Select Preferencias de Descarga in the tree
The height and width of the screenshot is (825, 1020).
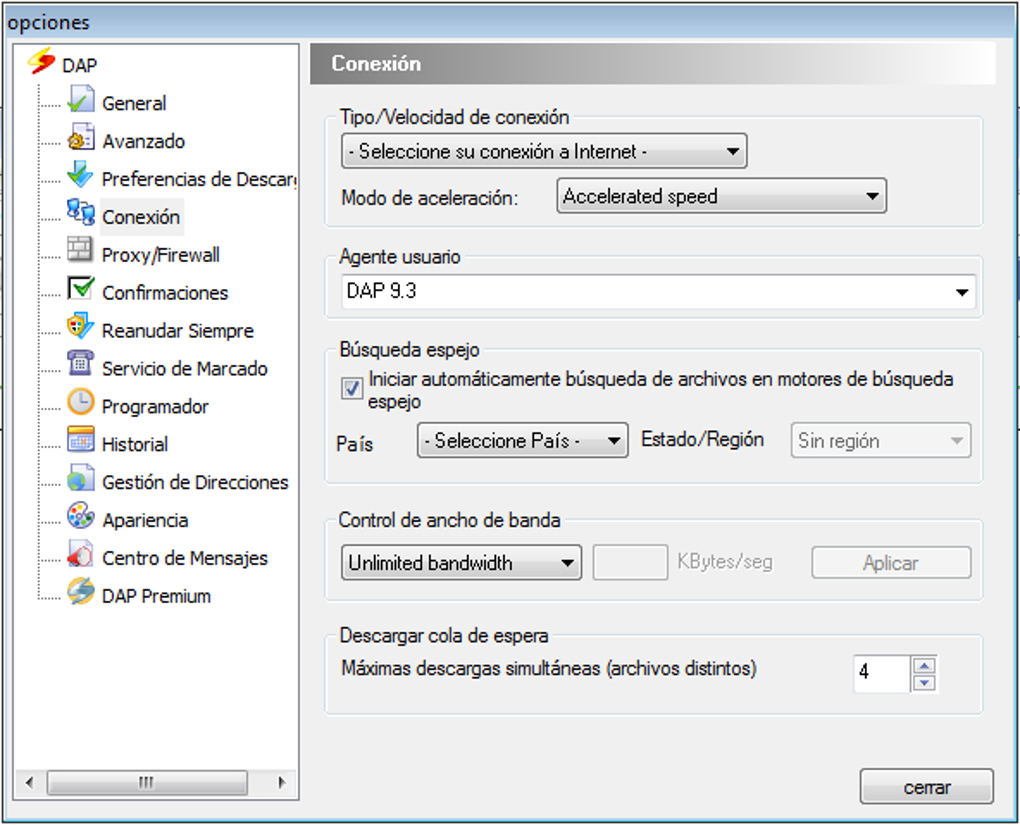pos(199,179)
